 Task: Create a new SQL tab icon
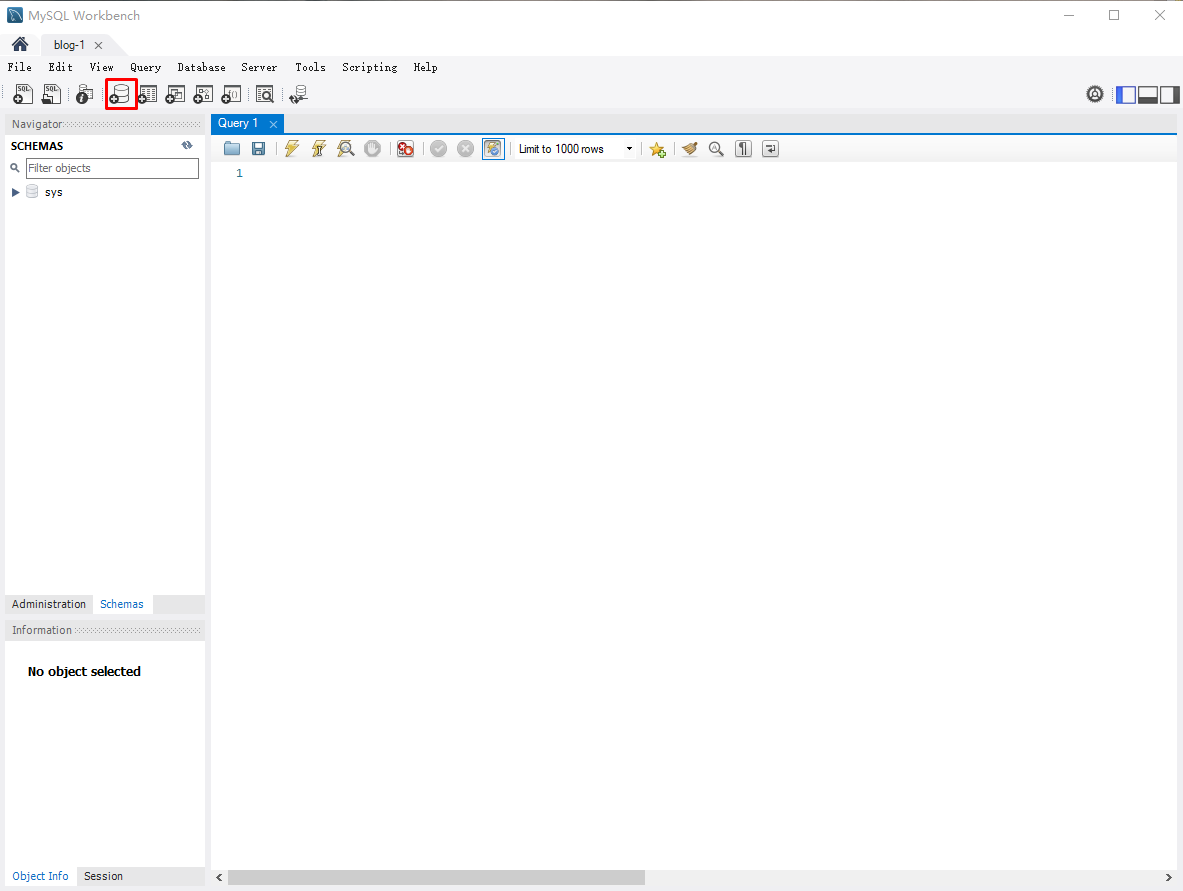click(x=23, y=94)
